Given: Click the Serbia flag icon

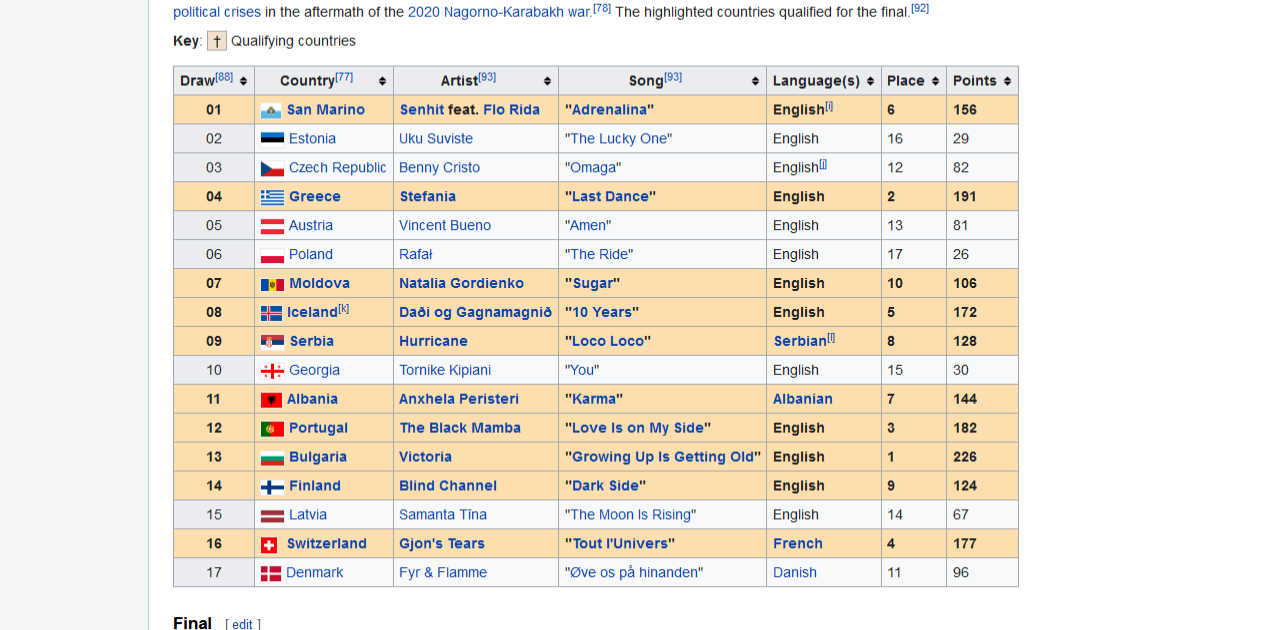Looking at the screenshot, I should pos(272,342).
